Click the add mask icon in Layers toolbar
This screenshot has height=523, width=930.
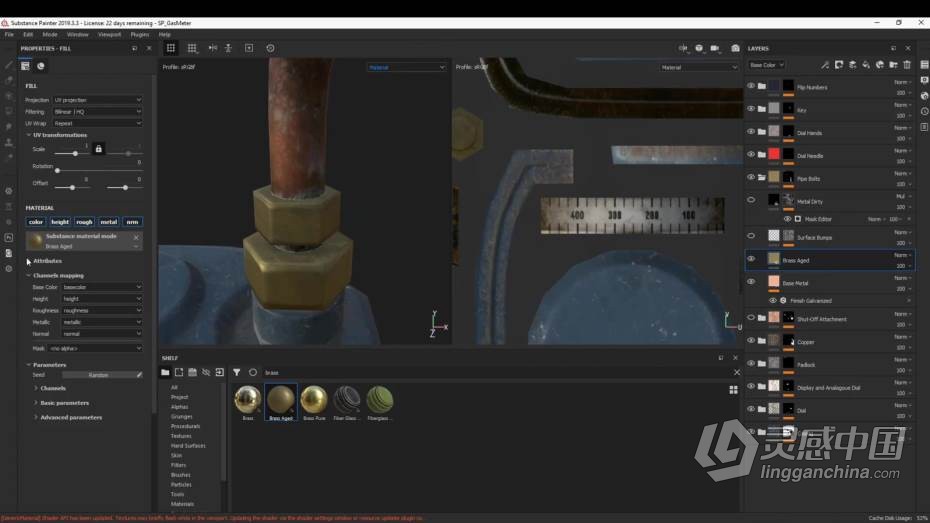click(839, 65)
